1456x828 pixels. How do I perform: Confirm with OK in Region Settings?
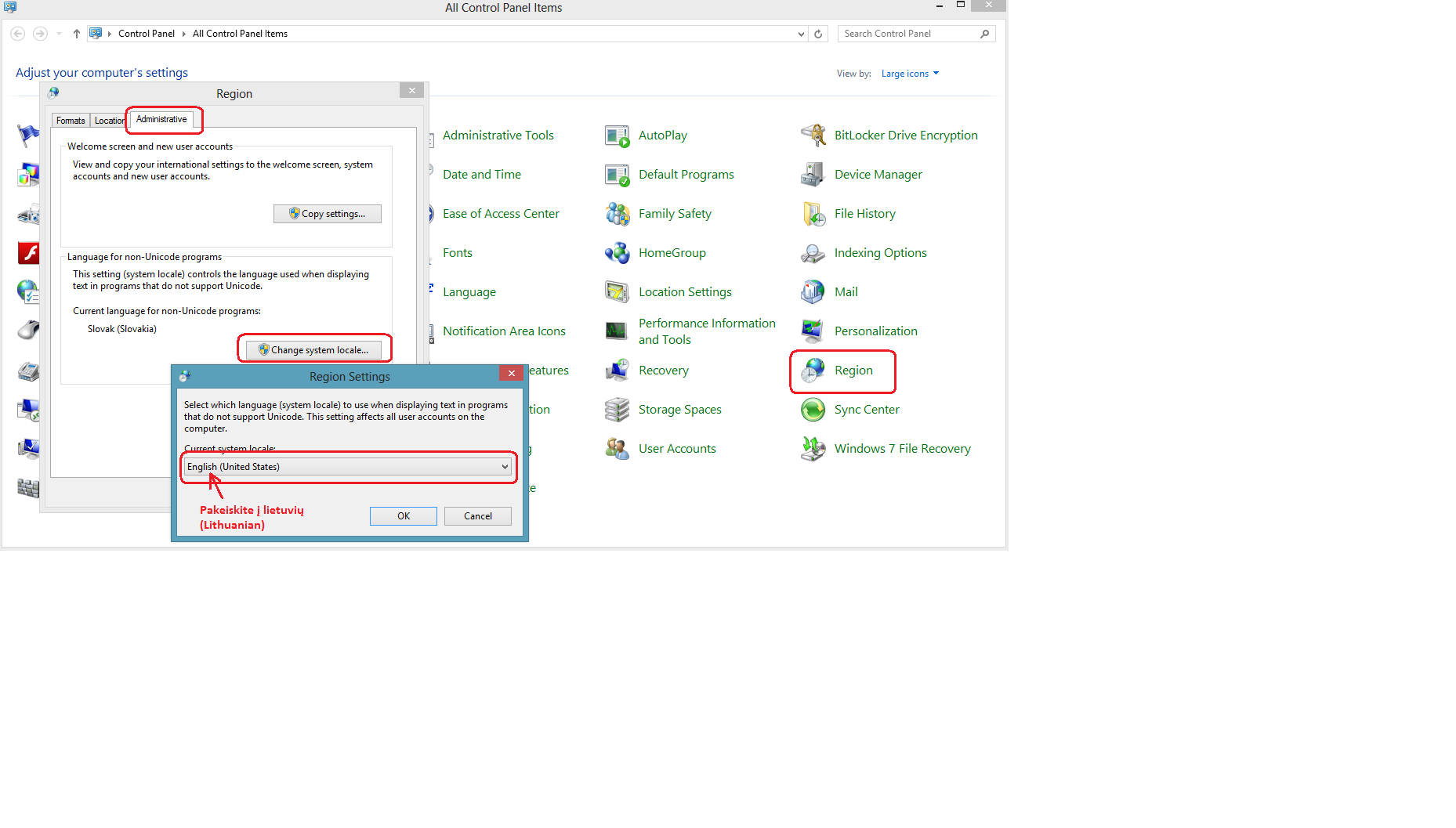tap(403, 516)
